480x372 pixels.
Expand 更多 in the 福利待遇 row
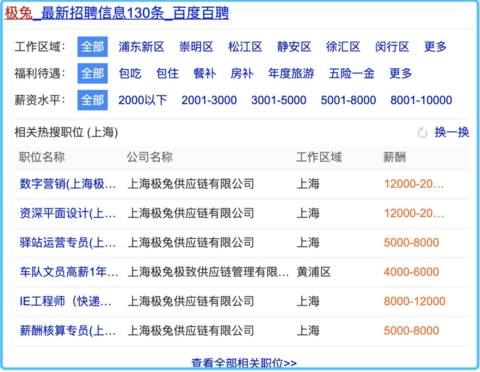click(x=401, y=73)
